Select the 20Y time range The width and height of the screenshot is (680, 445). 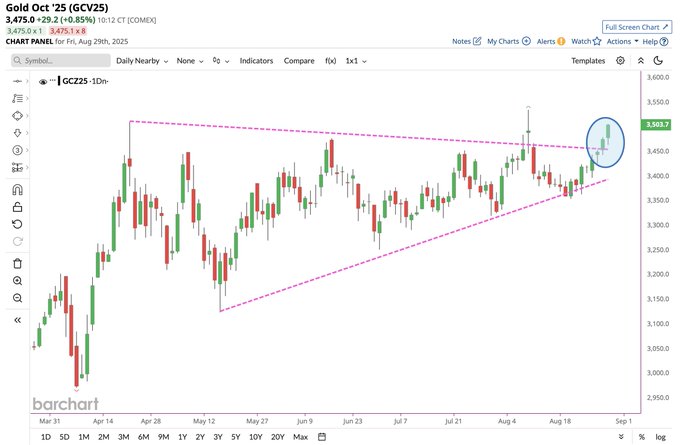[278, 437]
